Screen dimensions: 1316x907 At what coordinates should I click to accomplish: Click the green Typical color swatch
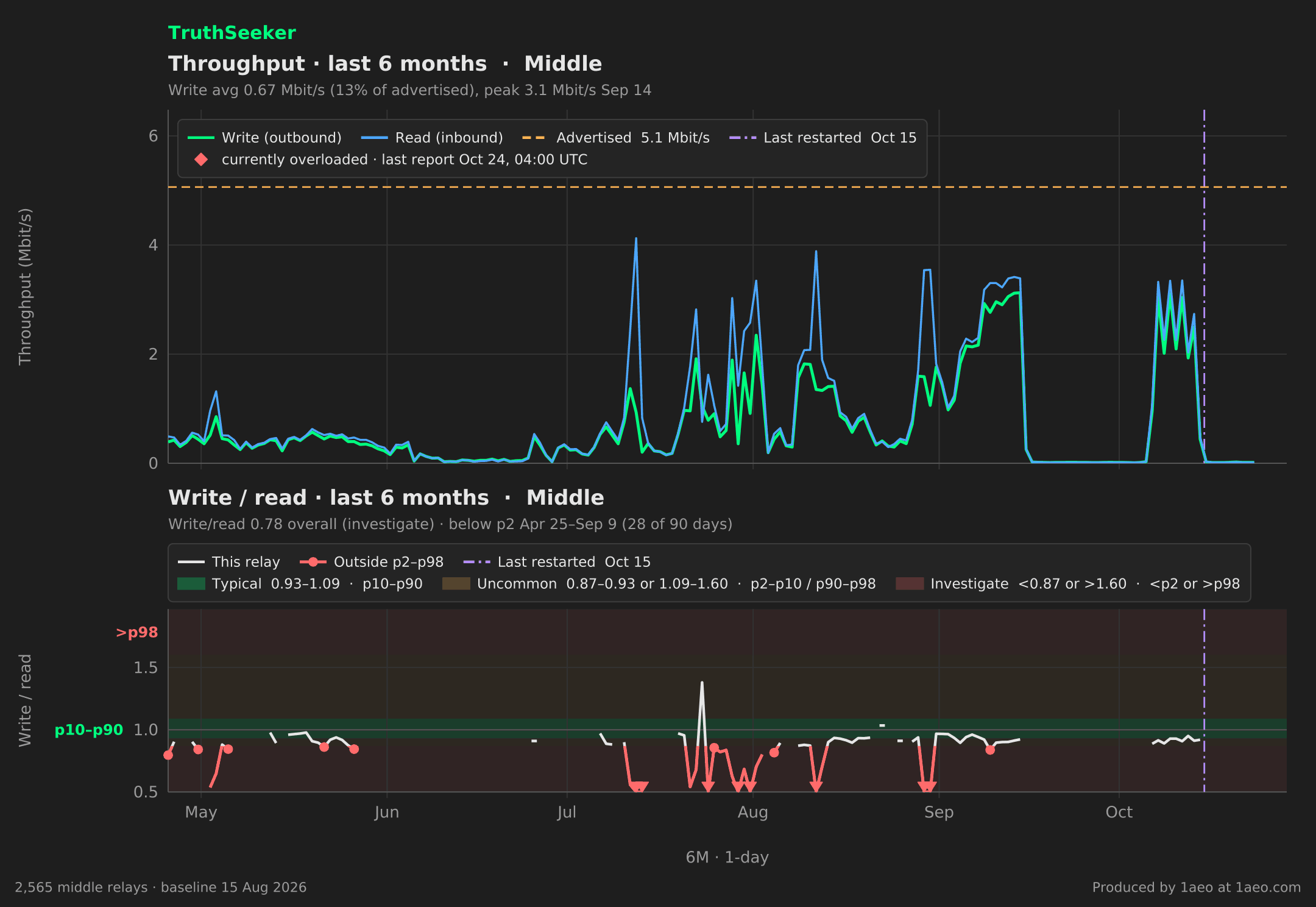(x=191, y=584)
